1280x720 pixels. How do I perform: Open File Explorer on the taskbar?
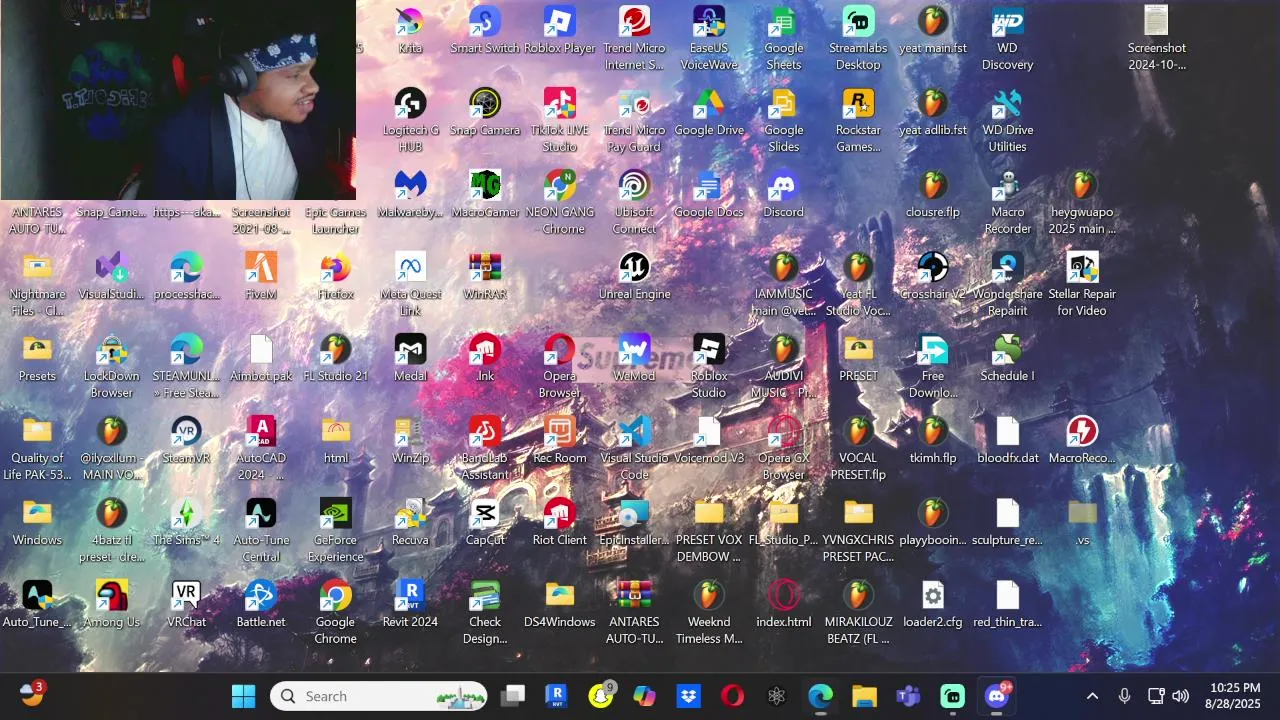click(864, 696)
